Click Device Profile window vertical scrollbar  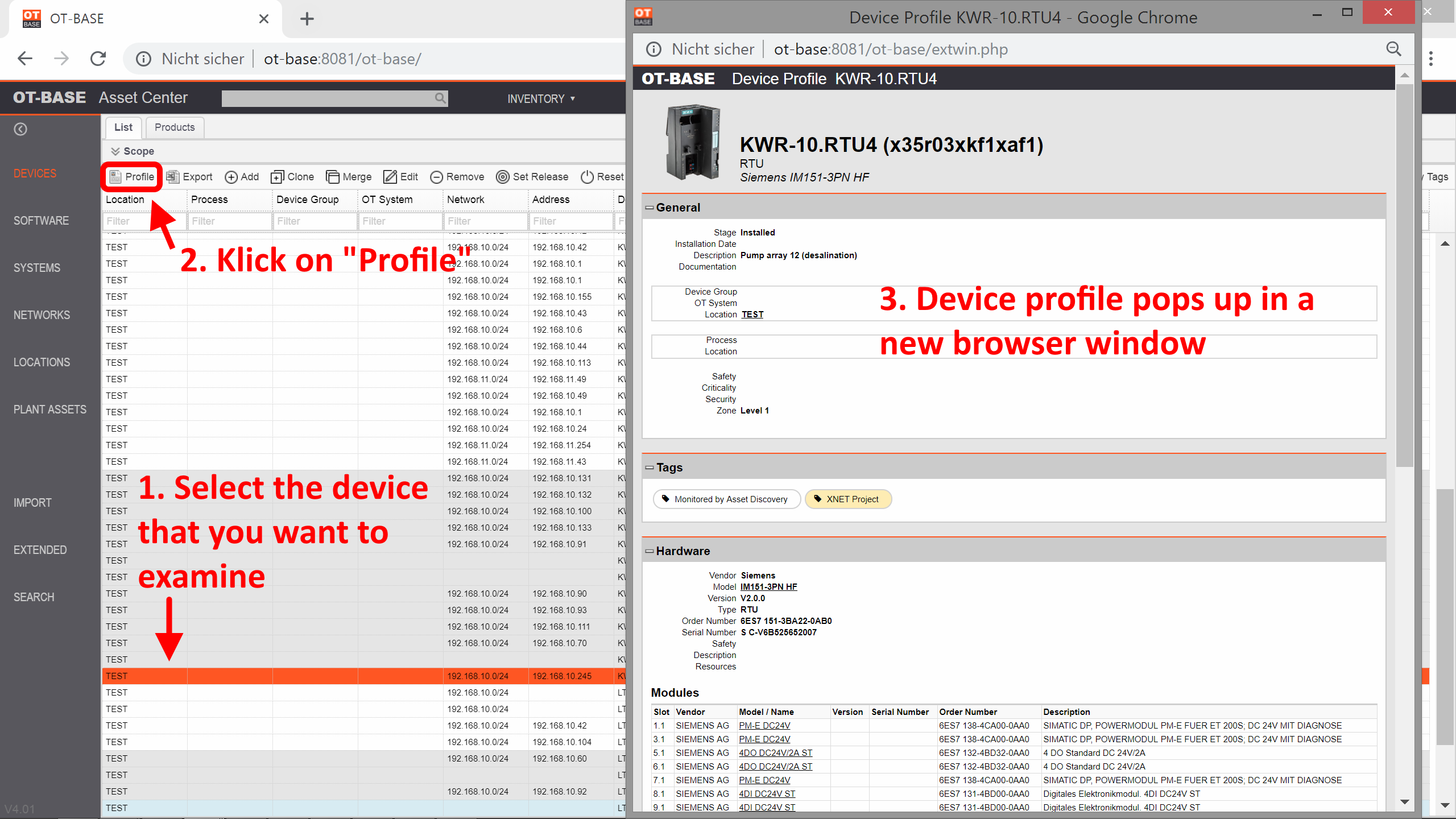coord(1404,276)
